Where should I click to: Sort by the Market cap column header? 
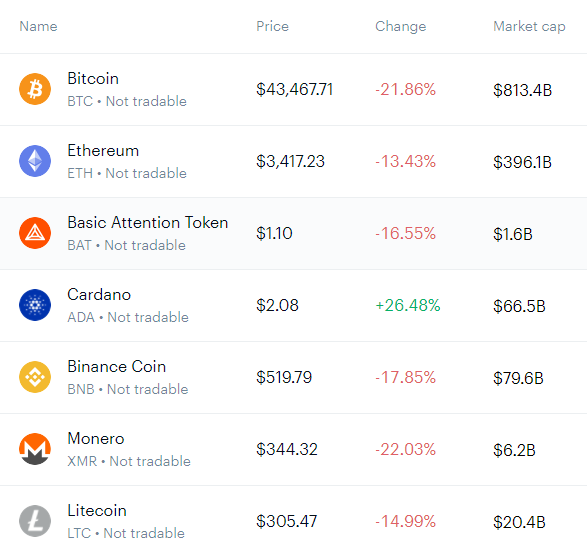(x=529, y=26)
